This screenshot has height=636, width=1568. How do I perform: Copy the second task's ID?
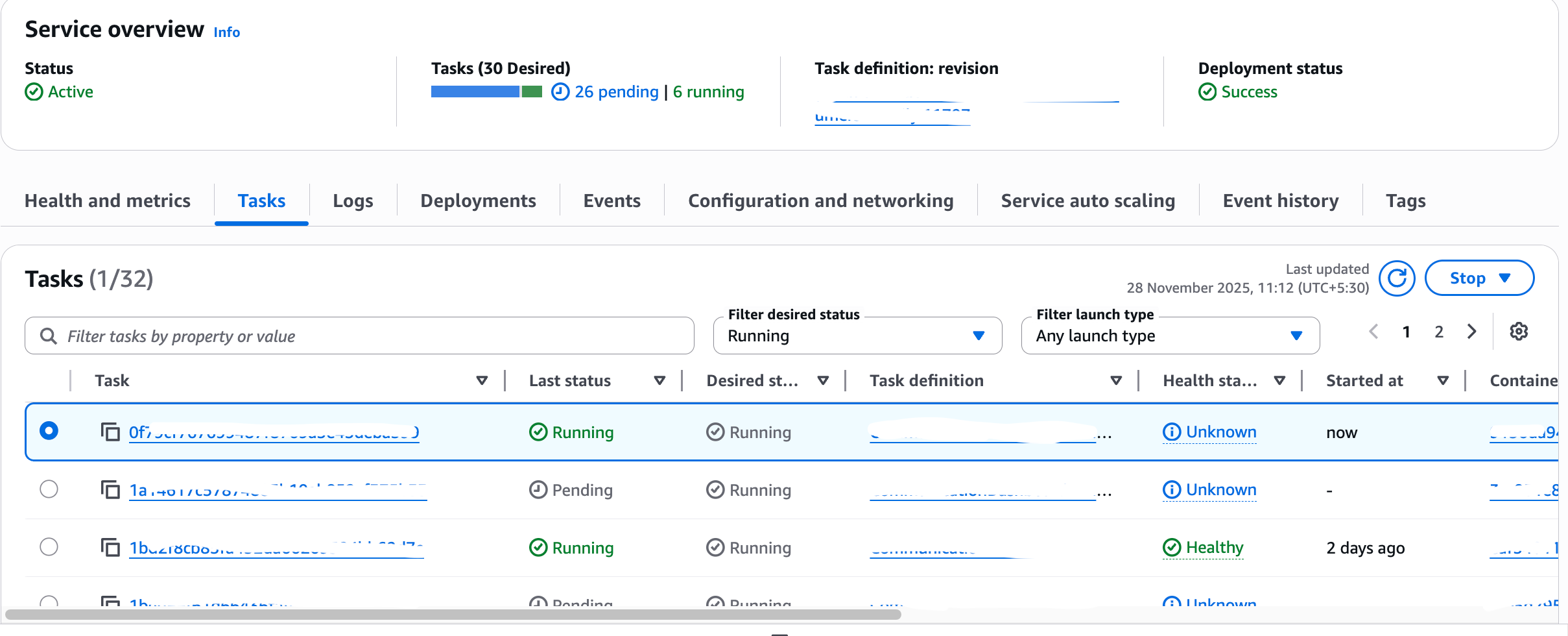coord(112,489)
